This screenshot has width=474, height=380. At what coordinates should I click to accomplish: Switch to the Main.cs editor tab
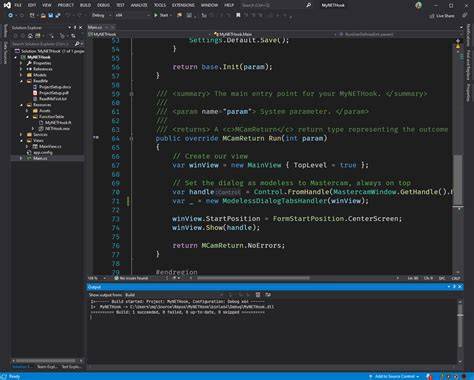95,27
